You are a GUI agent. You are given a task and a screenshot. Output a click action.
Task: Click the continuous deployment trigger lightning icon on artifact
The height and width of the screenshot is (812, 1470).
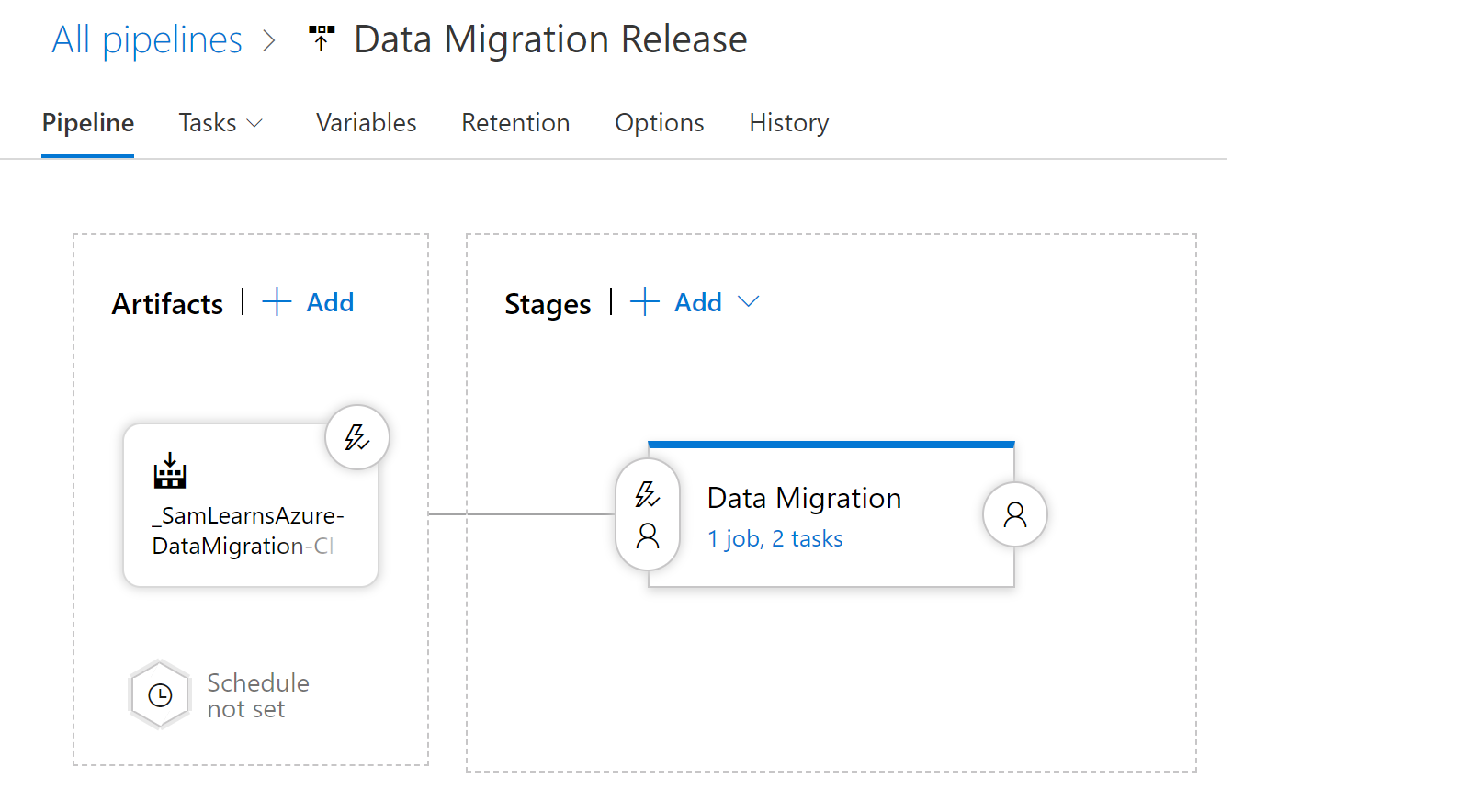pyautogui.click(x=357, y=437)
